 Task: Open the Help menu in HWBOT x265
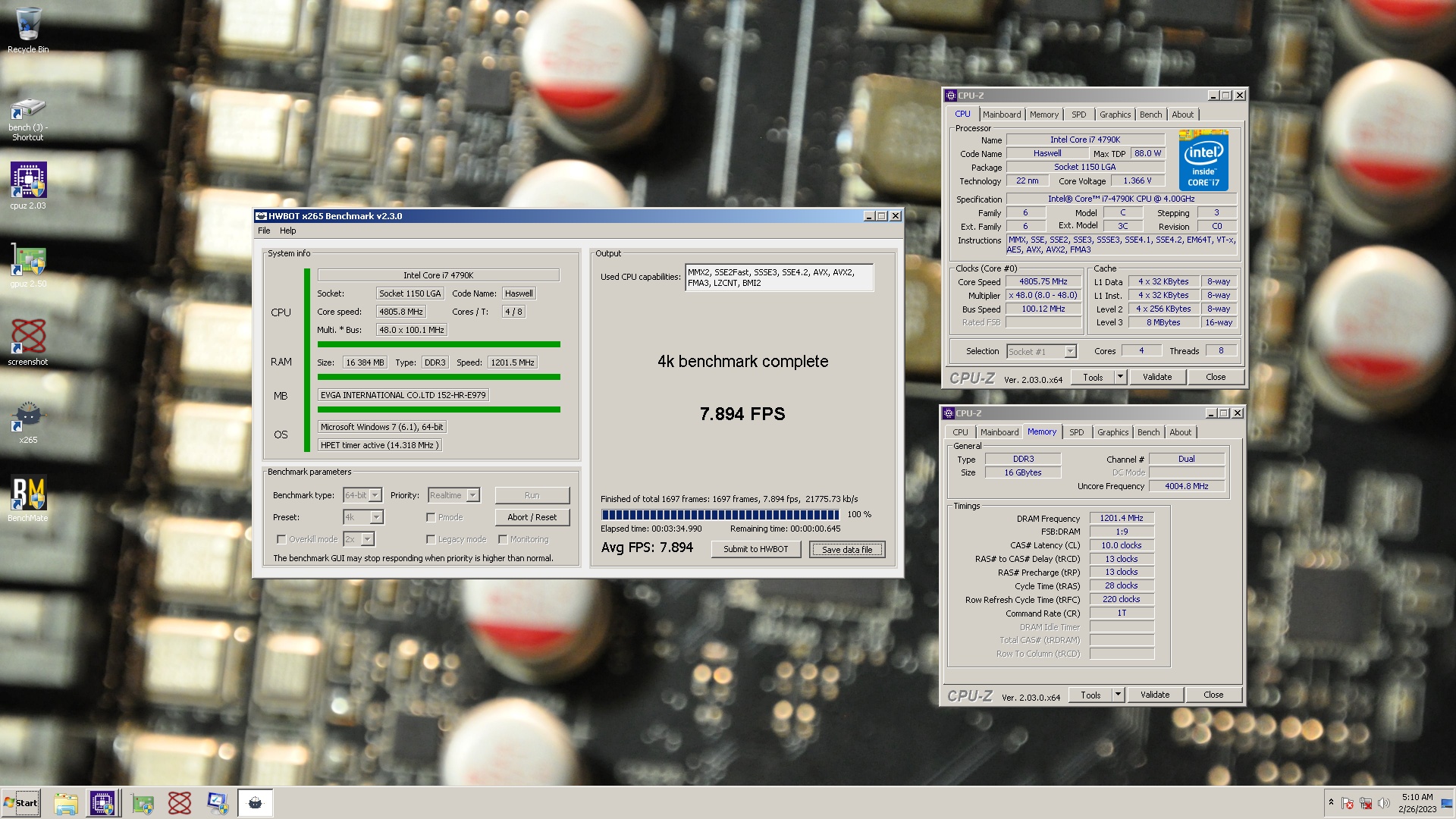pyautogui.click(x=287, y=231)
